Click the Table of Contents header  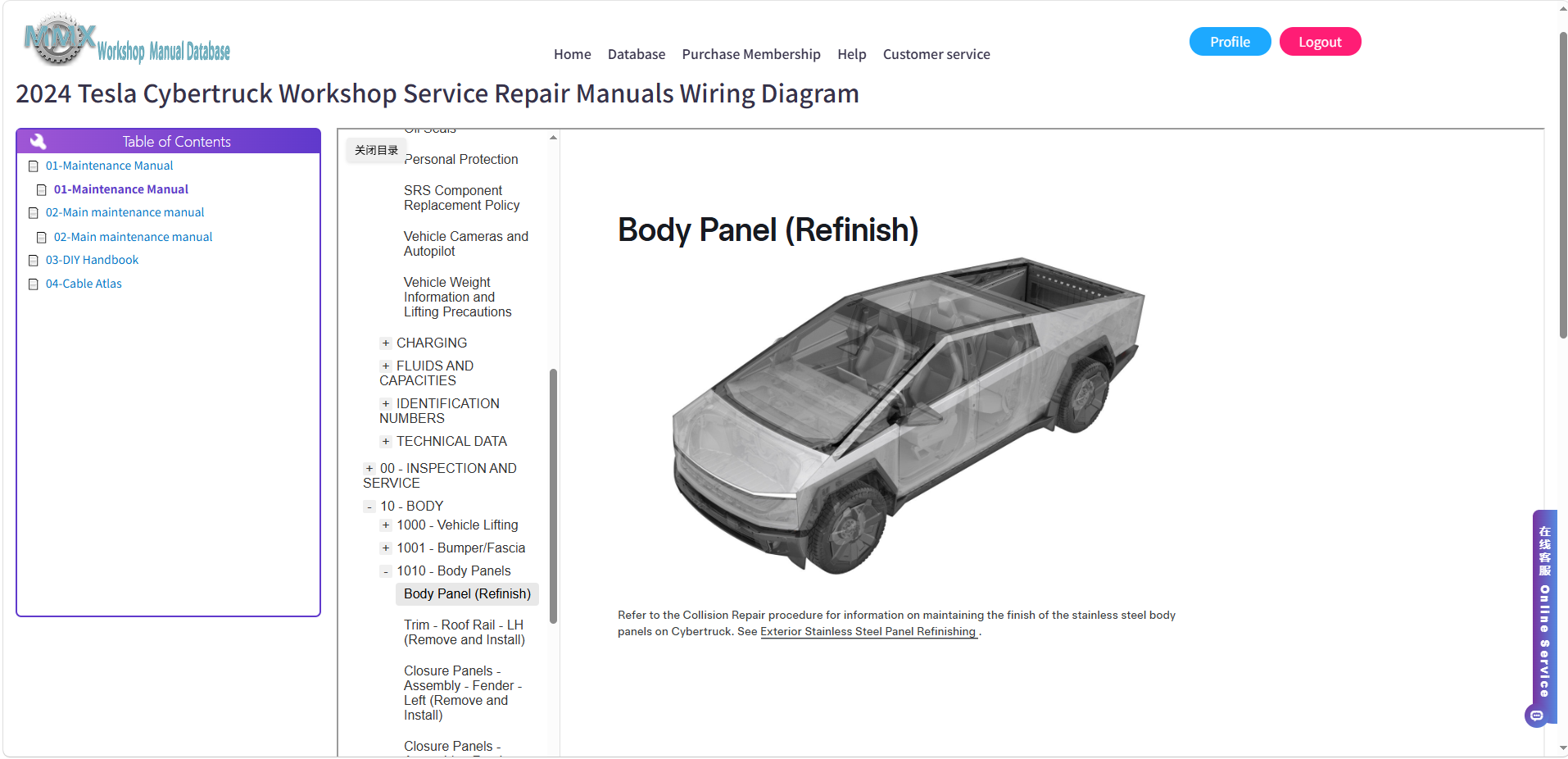(x=168, y=141)
